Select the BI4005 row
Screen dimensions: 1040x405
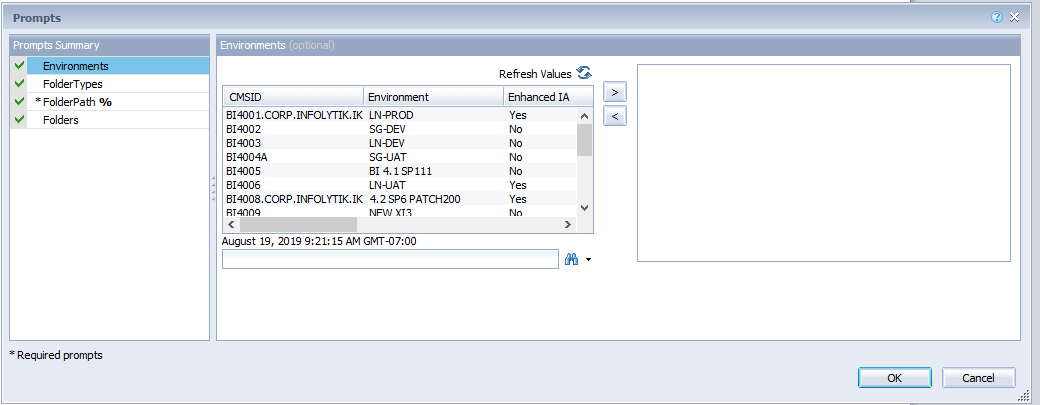[400, 170]
